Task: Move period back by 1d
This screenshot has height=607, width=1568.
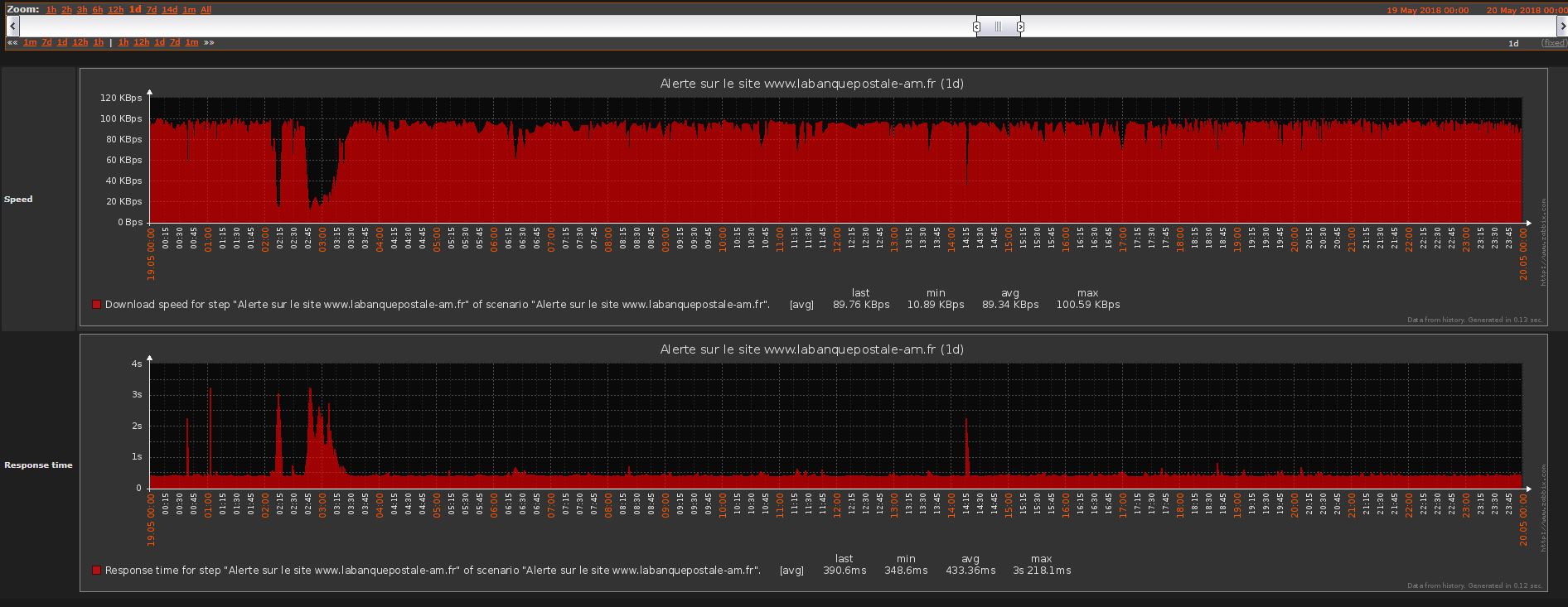Action: (61, 42)
